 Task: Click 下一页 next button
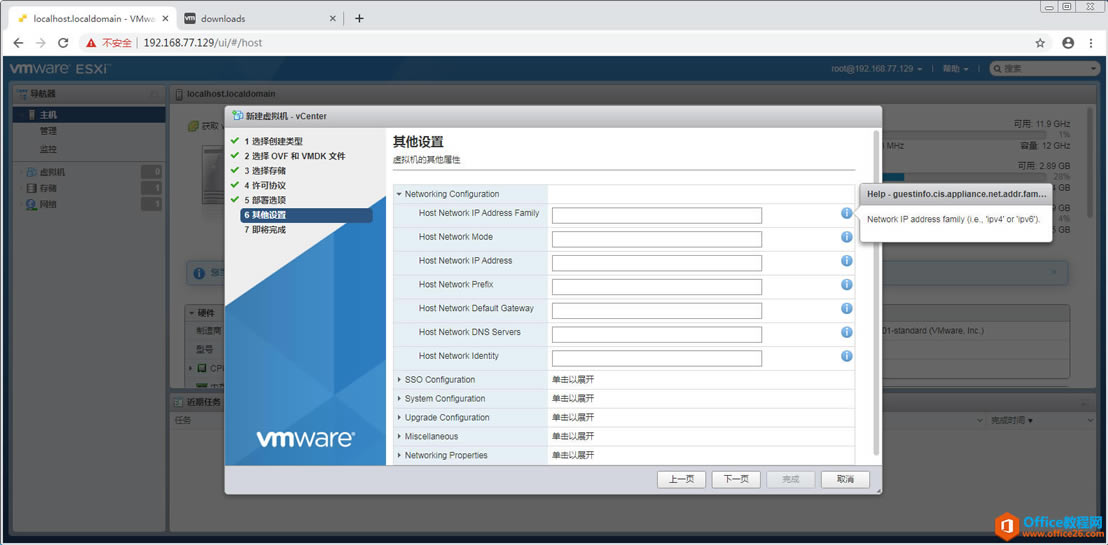[736, 479]
